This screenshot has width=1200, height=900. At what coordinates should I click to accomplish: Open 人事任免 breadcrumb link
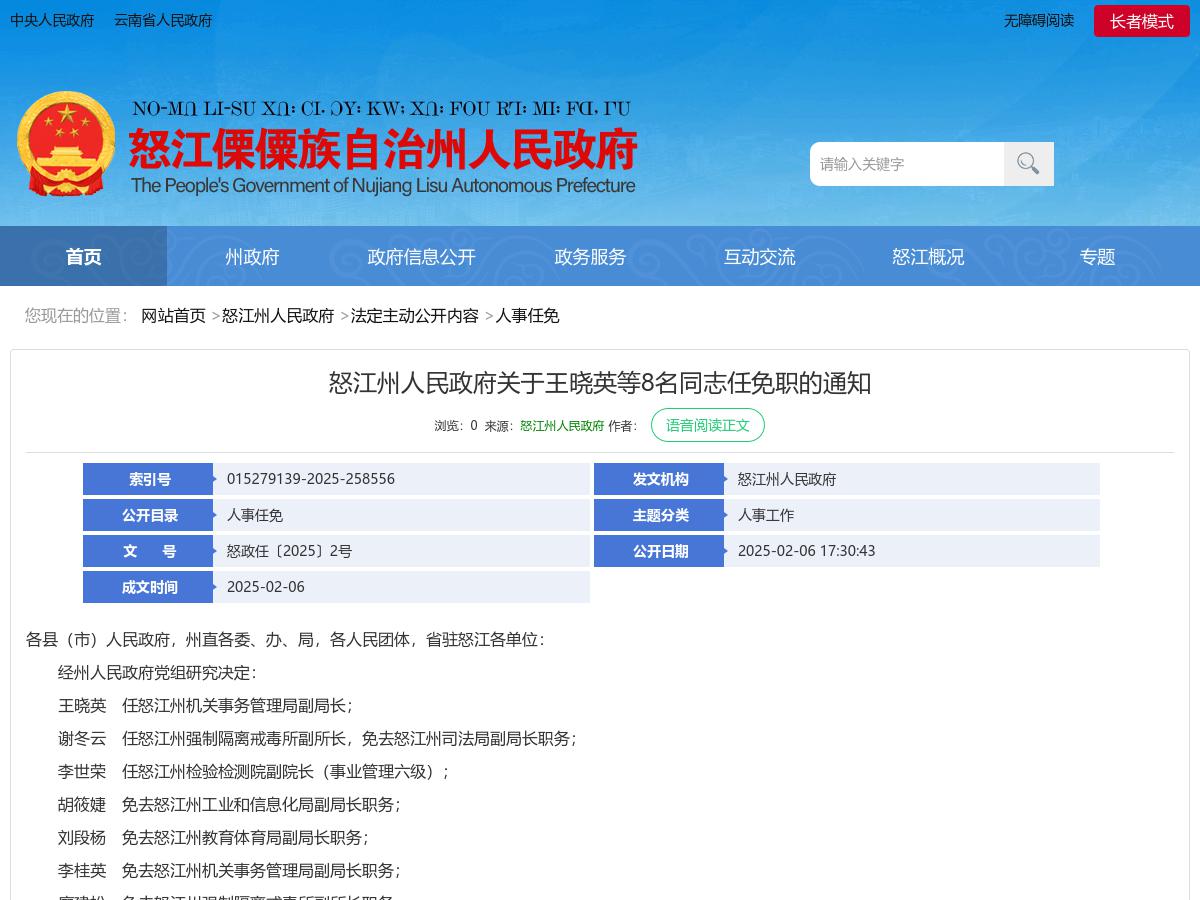coord(528,315)
